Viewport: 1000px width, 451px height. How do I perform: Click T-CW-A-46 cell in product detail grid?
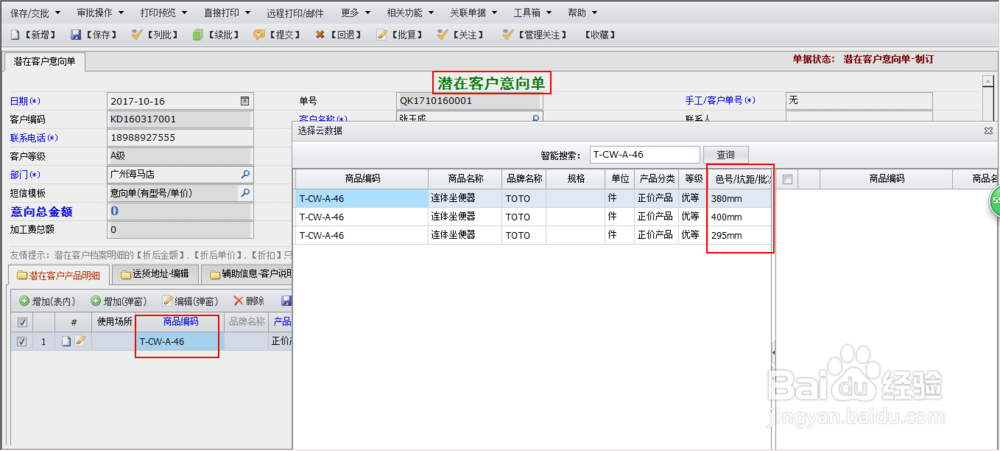tap(179, 342)
